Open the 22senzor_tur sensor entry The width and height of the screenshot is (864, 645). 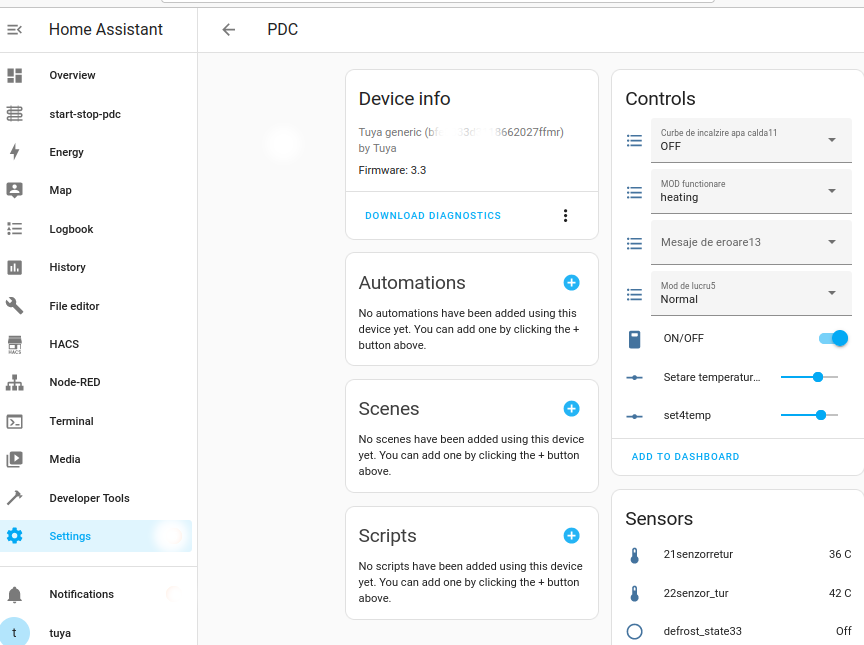pos(695,593)
